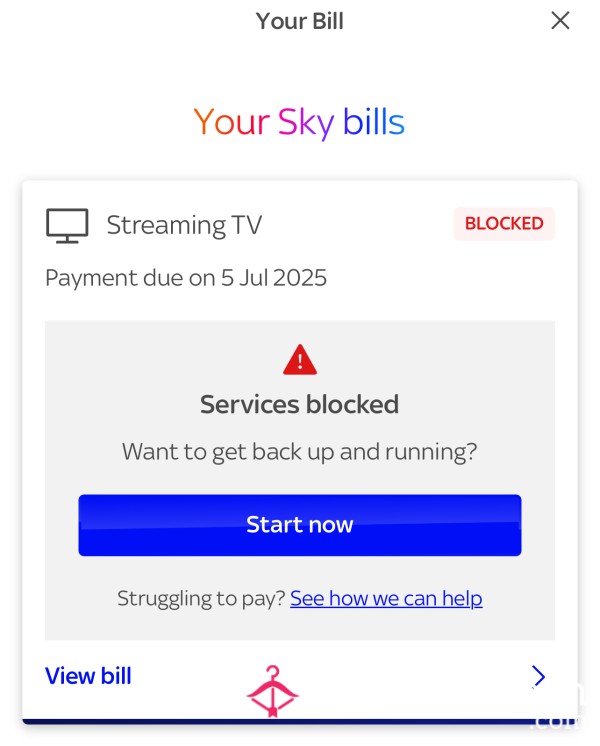Open the See how we can help link
600x746 pixels.
[x=386, y=599]
